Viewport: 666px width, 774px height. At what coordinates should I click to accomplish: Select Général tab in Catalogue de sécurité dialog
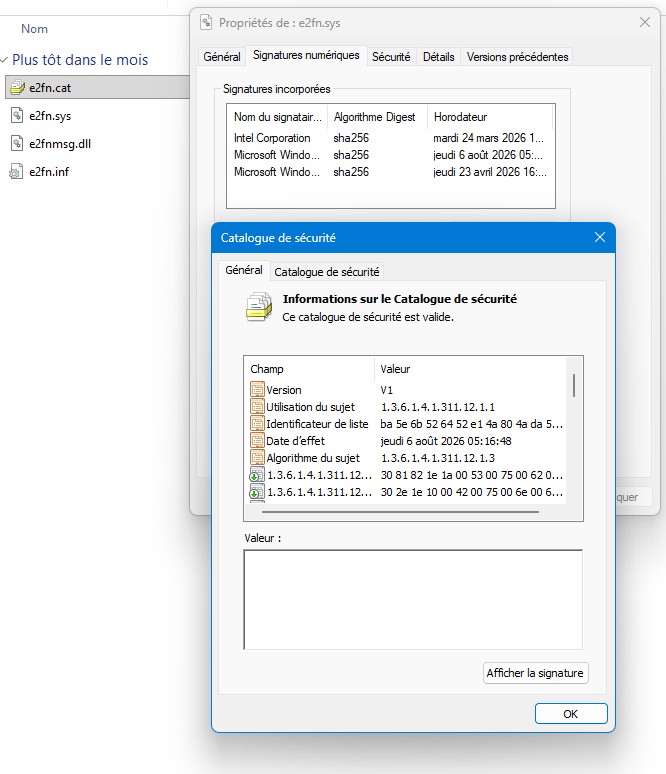244,270
